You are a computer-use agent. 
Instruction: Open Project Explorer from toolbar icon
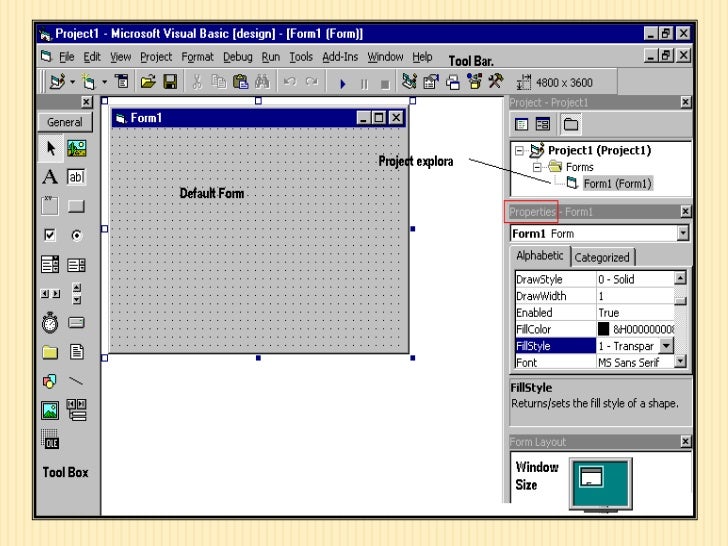tap(409, 82)
